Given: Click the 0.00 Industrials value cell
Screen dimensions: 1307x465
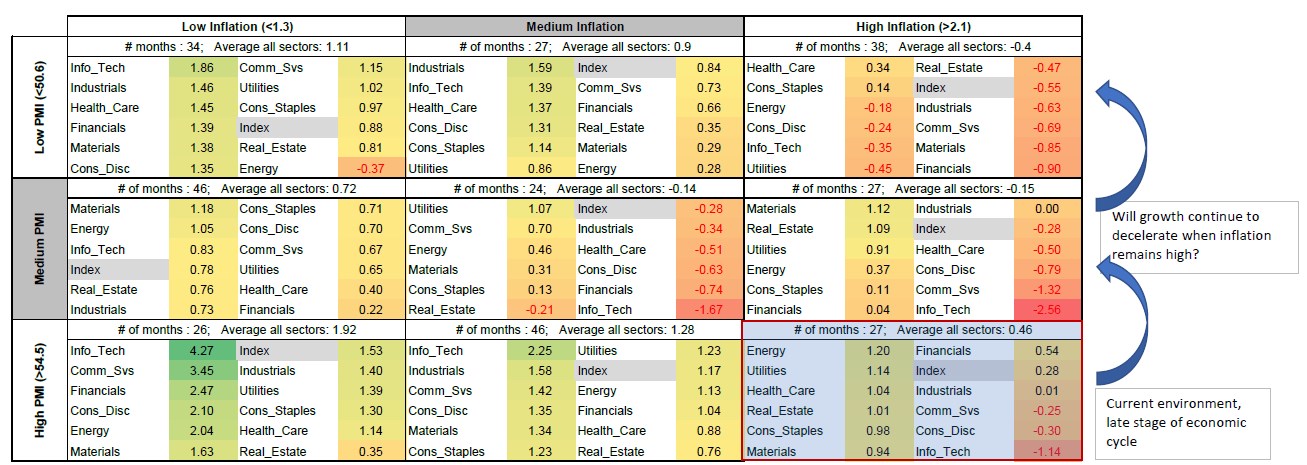Looking at the screenshot, I should (x=1047, y=209).
